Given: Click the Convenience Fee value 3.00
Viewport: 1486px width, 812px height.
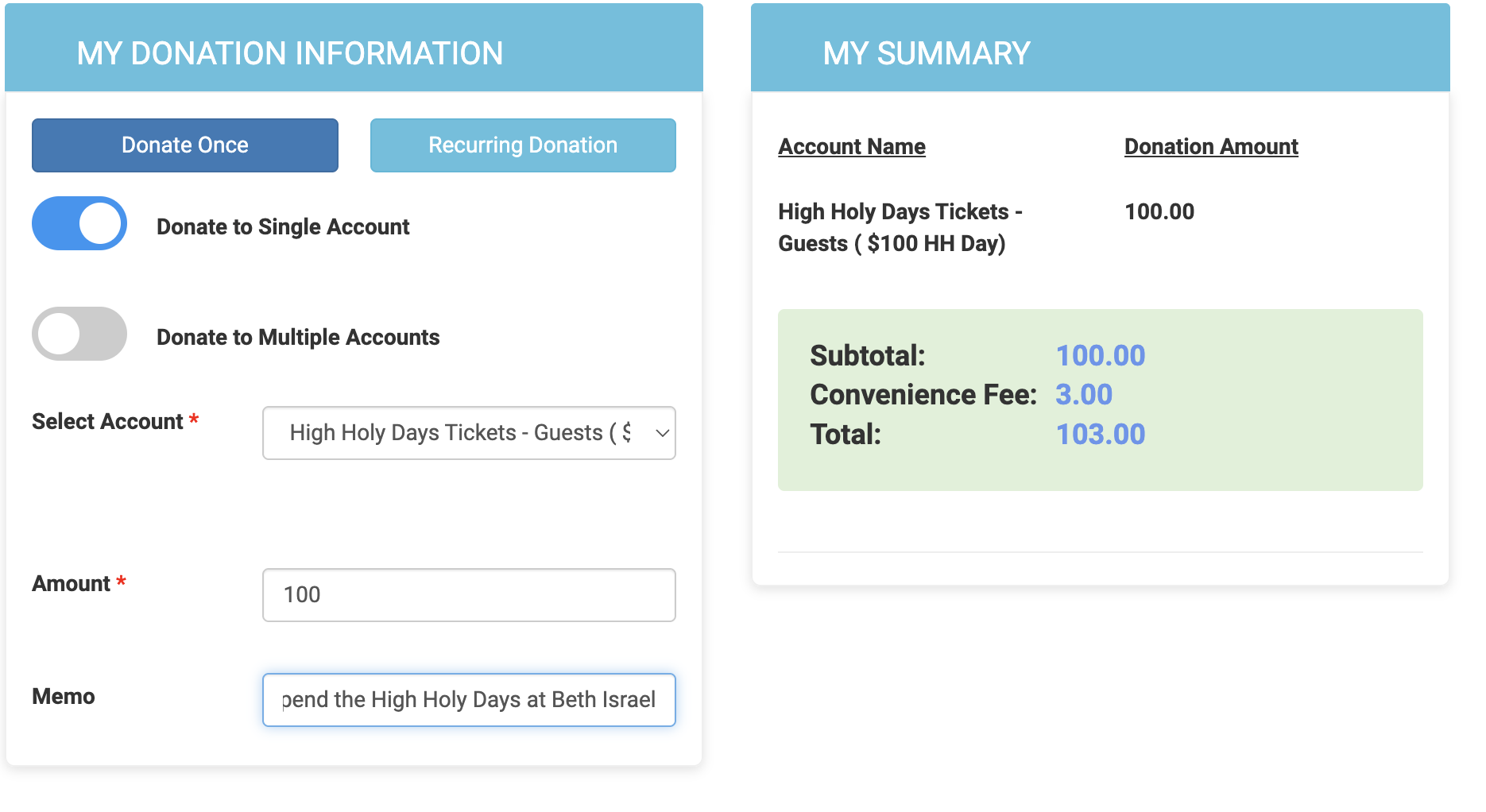Looking at the screenshot, I should (x=1084, y=395).
